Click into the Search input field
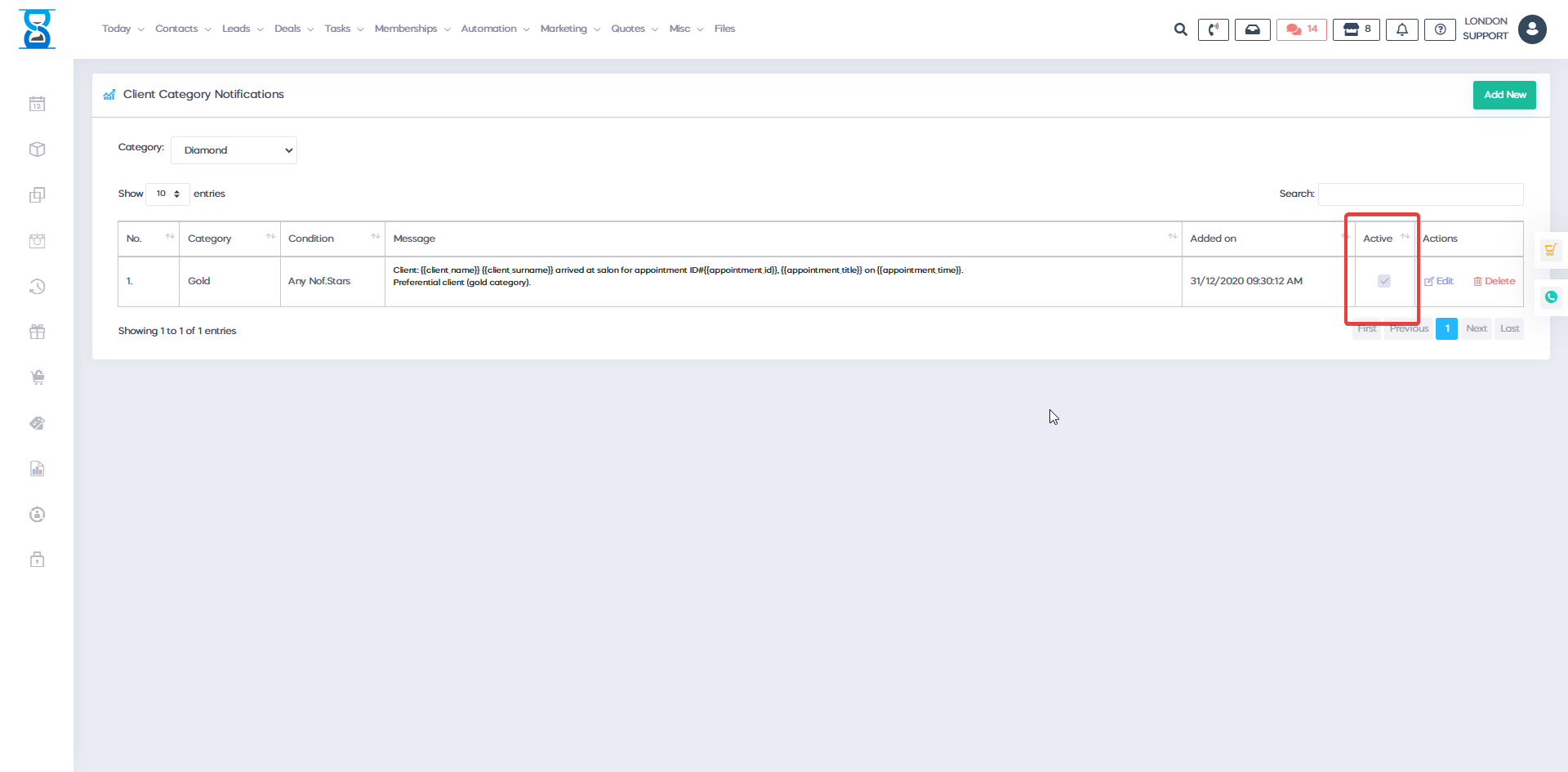The width and height of the screenshot is (1568, 772). tap(1420, 194)
